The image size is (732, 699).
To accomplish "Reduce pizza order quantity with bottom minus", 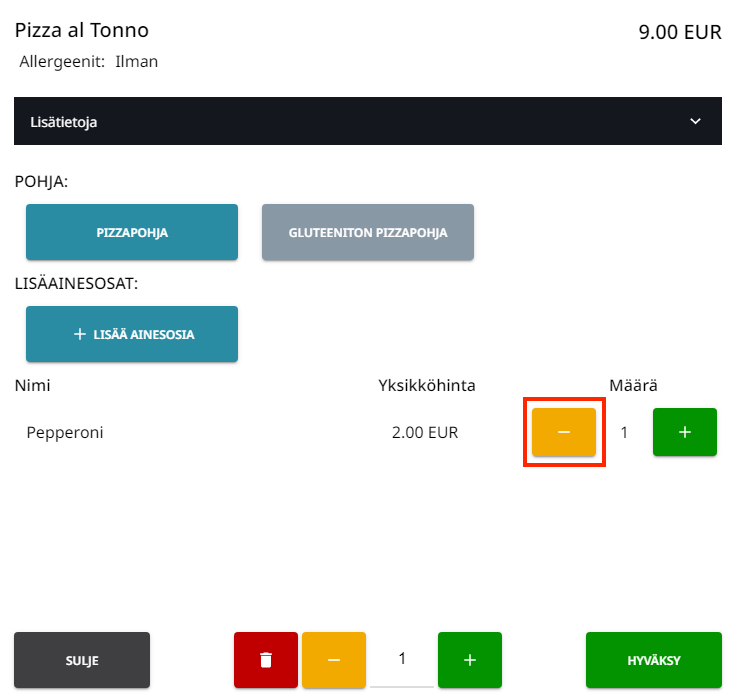I will (x=334, y=660).
